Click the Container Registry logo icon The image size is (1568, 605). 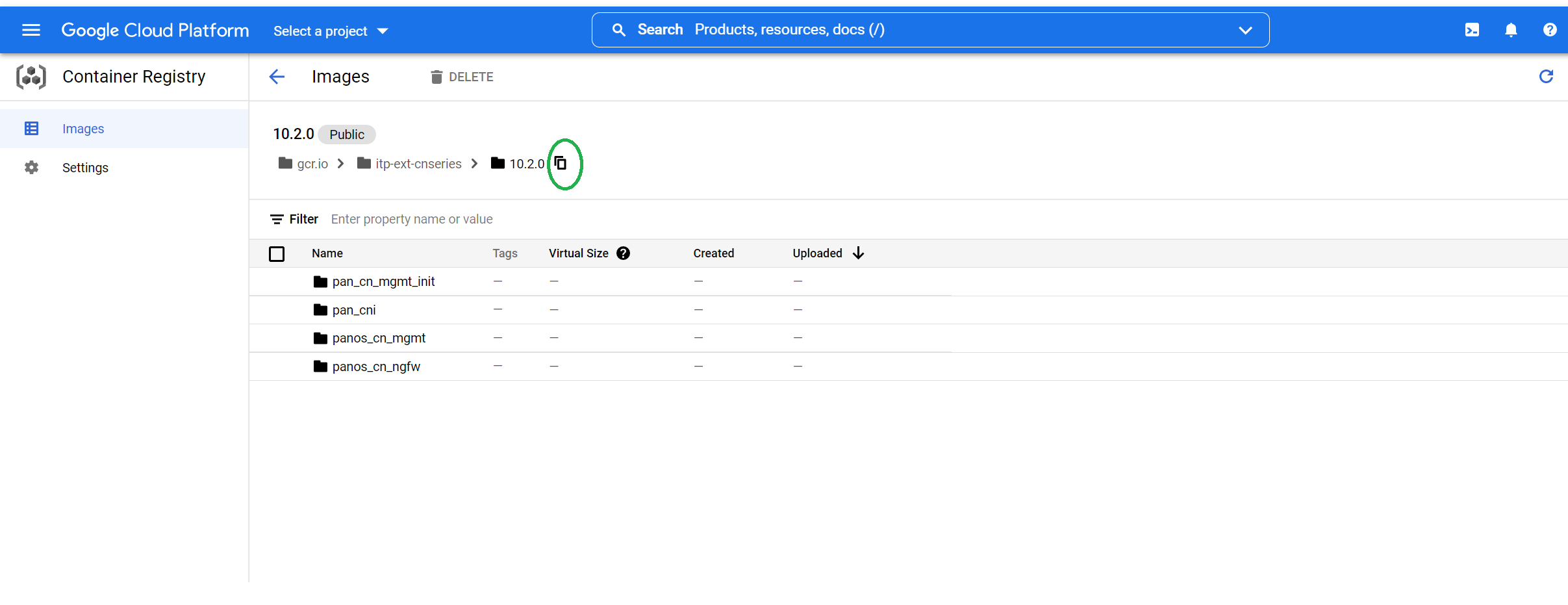pyautogui.click(x=31, y=77)
